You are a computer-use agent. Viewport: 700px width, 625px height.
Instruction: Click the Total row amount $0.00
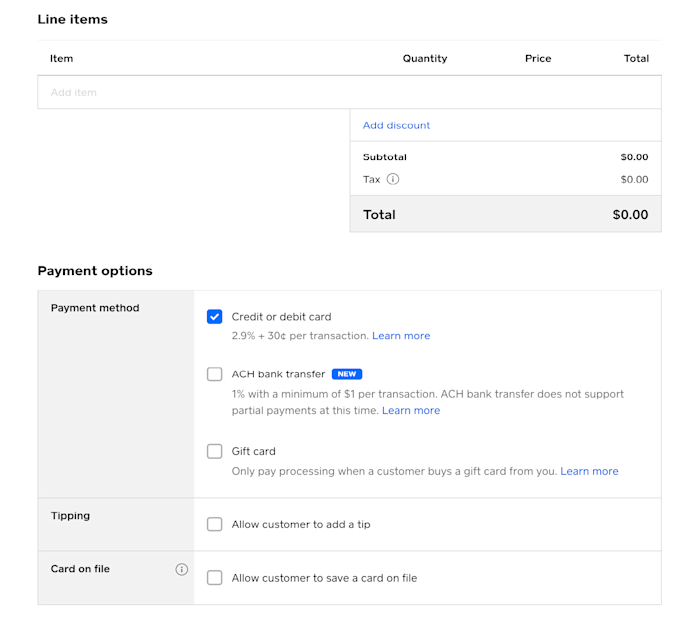click(x=630, y=215)
